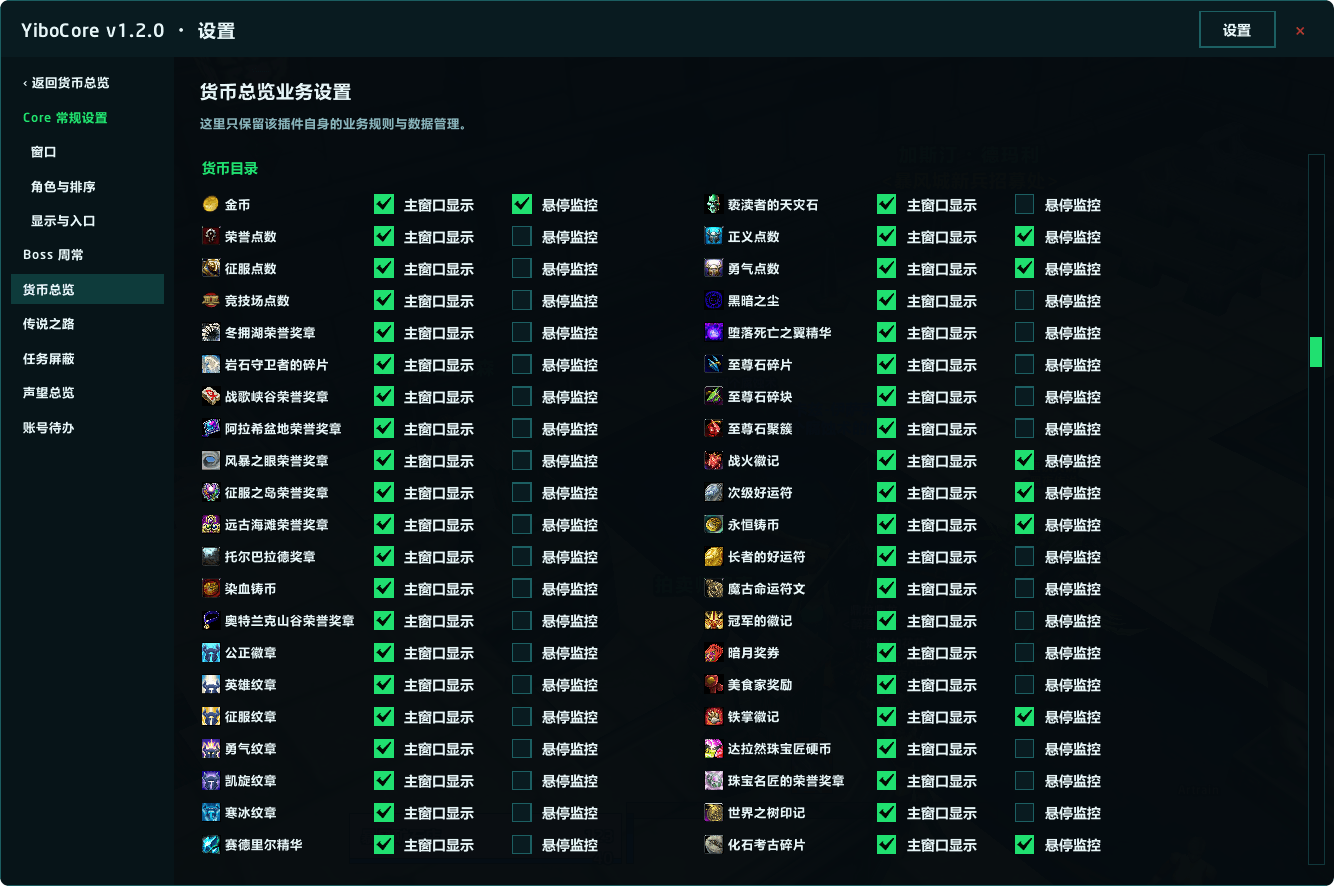Uncheck 主窗口显示 for 暗月奖券
Viewport: 1334px width, 886px height.
coord(887,652)
